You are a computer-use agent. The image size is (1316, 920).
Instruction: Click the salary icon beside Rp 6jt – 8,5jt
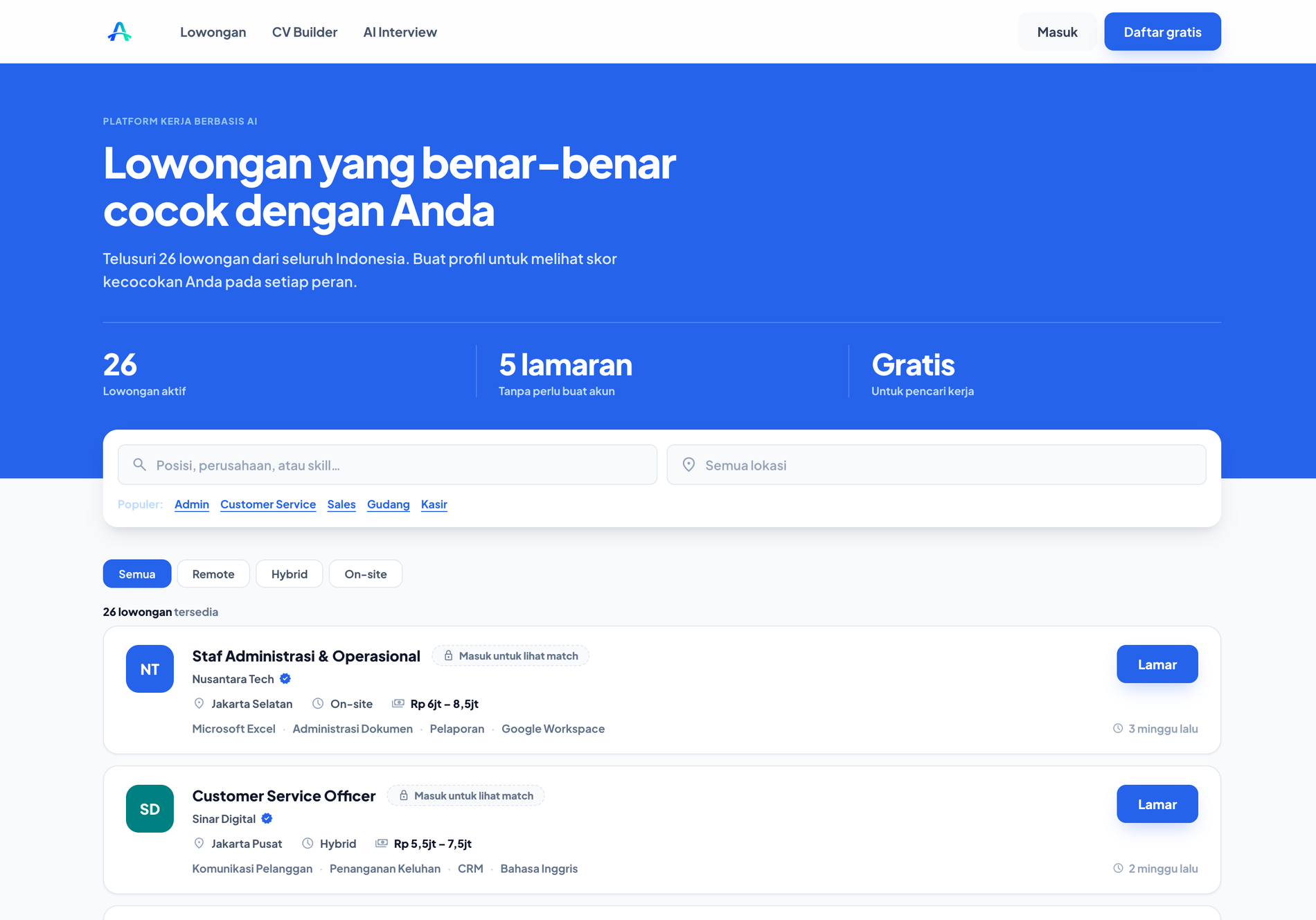(x=398, y=704)
